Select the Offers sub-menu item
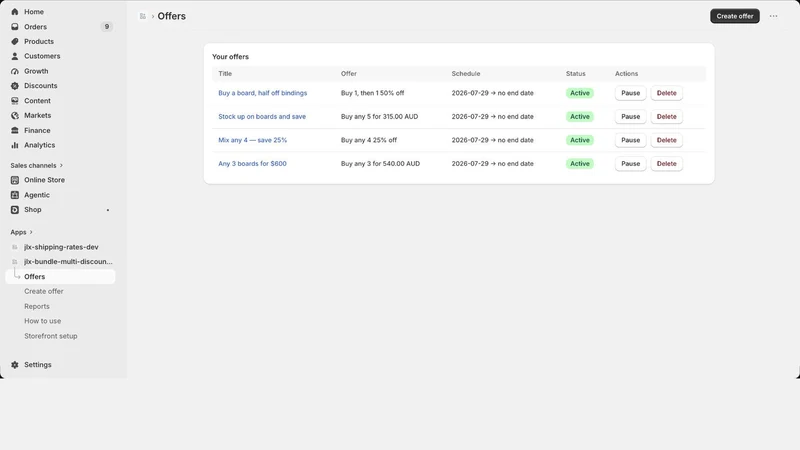Screen dimensions: 800x450 pyautogui.click(x=60, y=277)
